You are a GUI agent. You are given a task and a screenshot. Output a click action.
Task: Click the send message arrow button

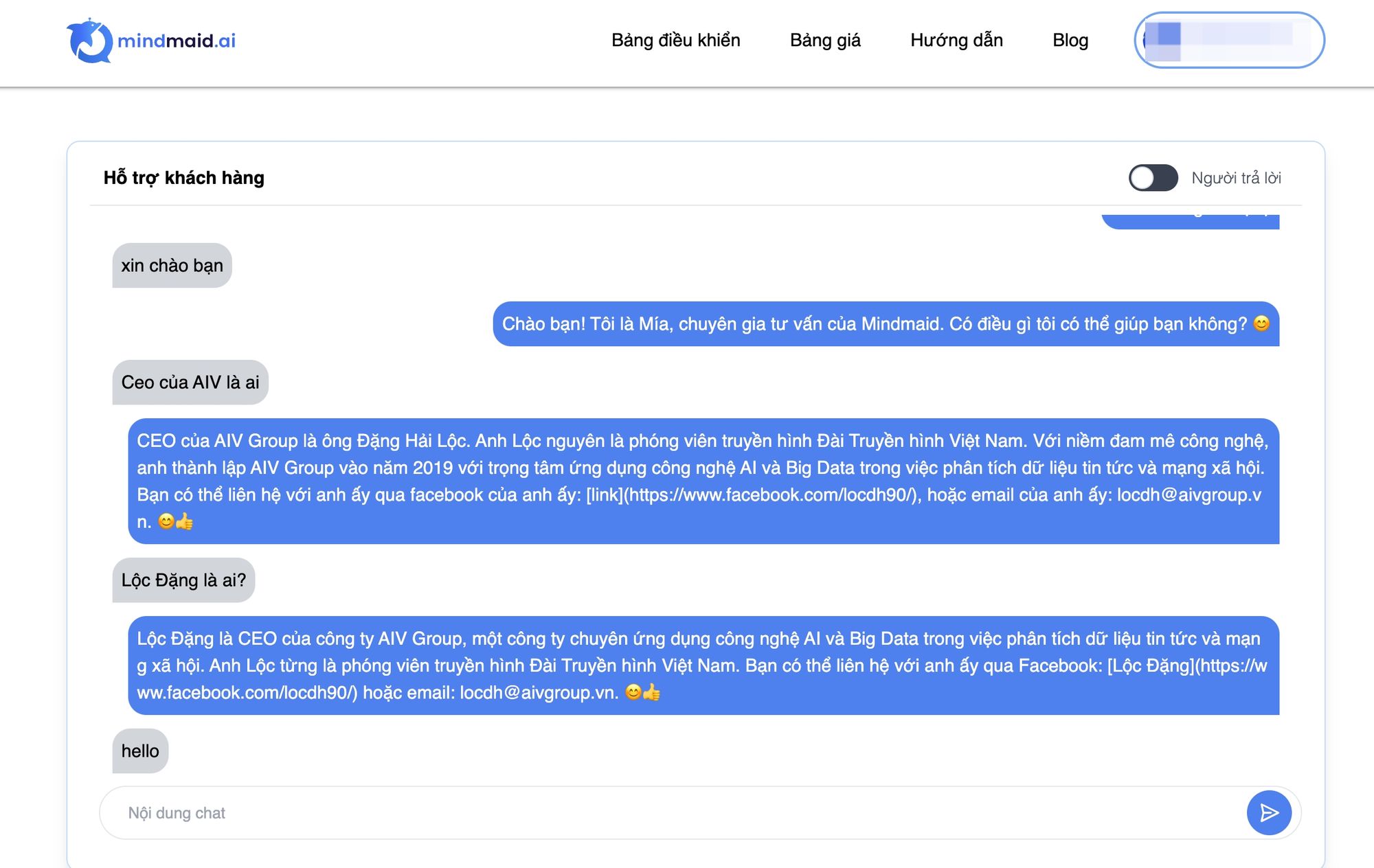pos(1269,813)
